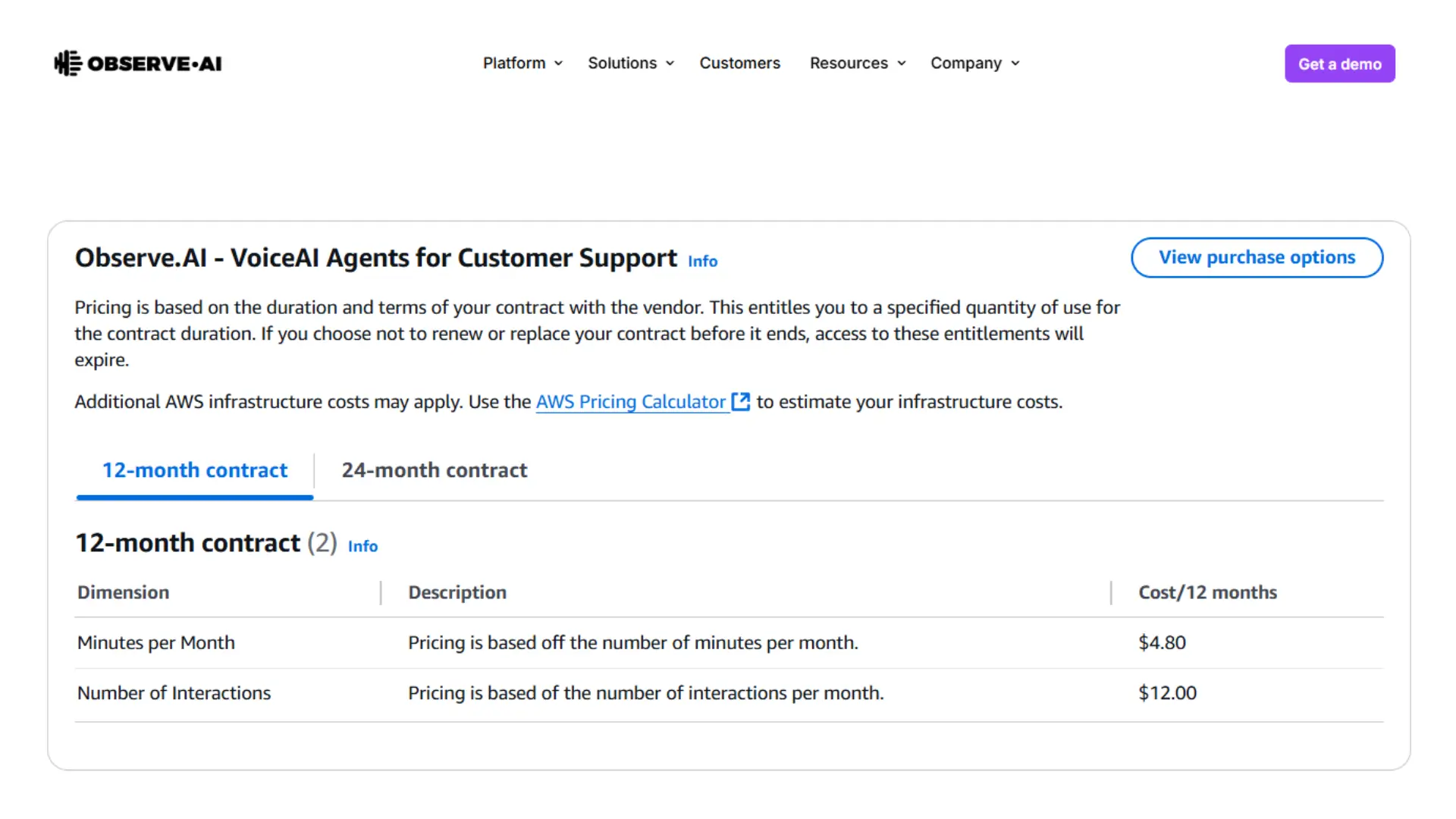
Task: Expand the Platform dropdown menu
Action: pyautogui.click(x=522, y=63)
